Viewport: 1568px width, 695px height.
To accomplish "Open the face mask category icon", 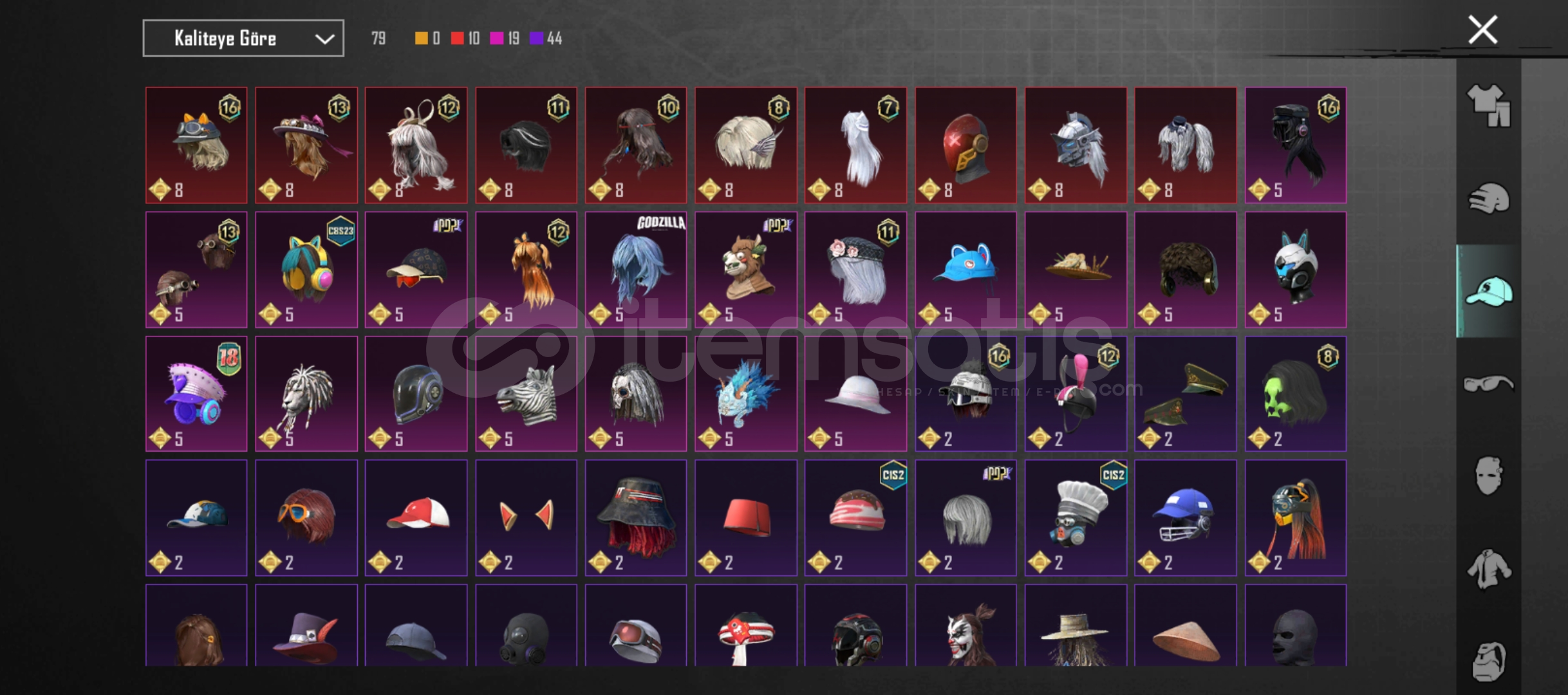I will click(x=1489, y=476).
